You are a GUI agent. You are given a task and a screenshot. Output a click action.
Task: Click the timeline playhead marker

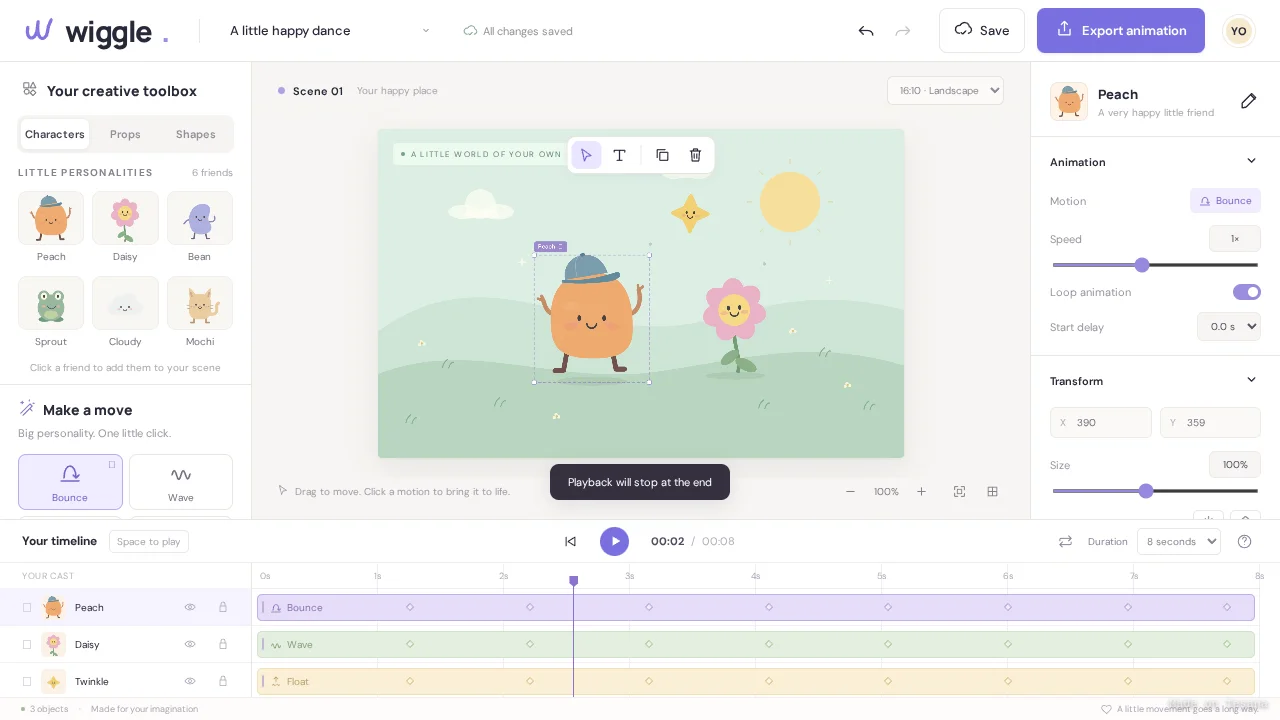[573, 580]
